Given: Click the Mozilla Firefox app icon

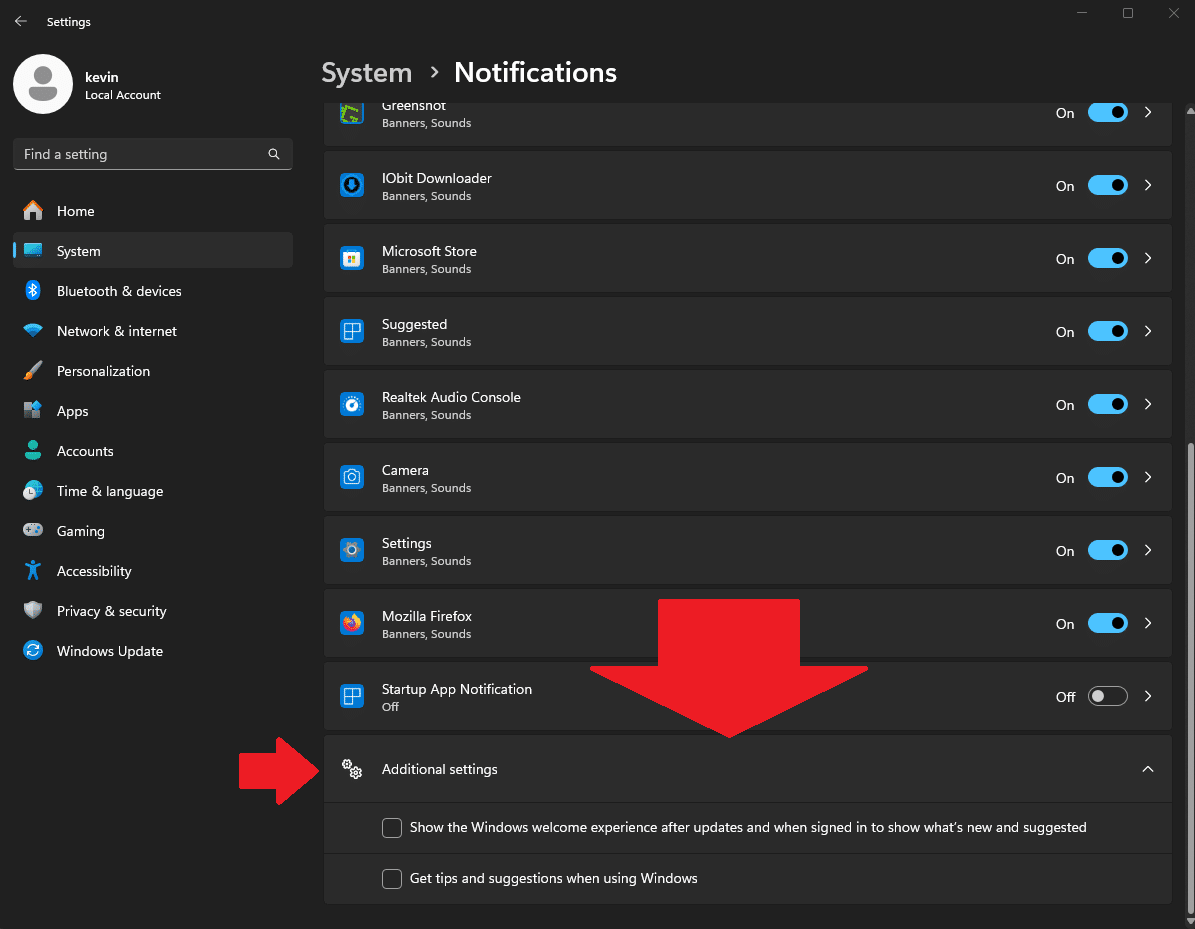Looking at the screenshot, I should [351, 623].
